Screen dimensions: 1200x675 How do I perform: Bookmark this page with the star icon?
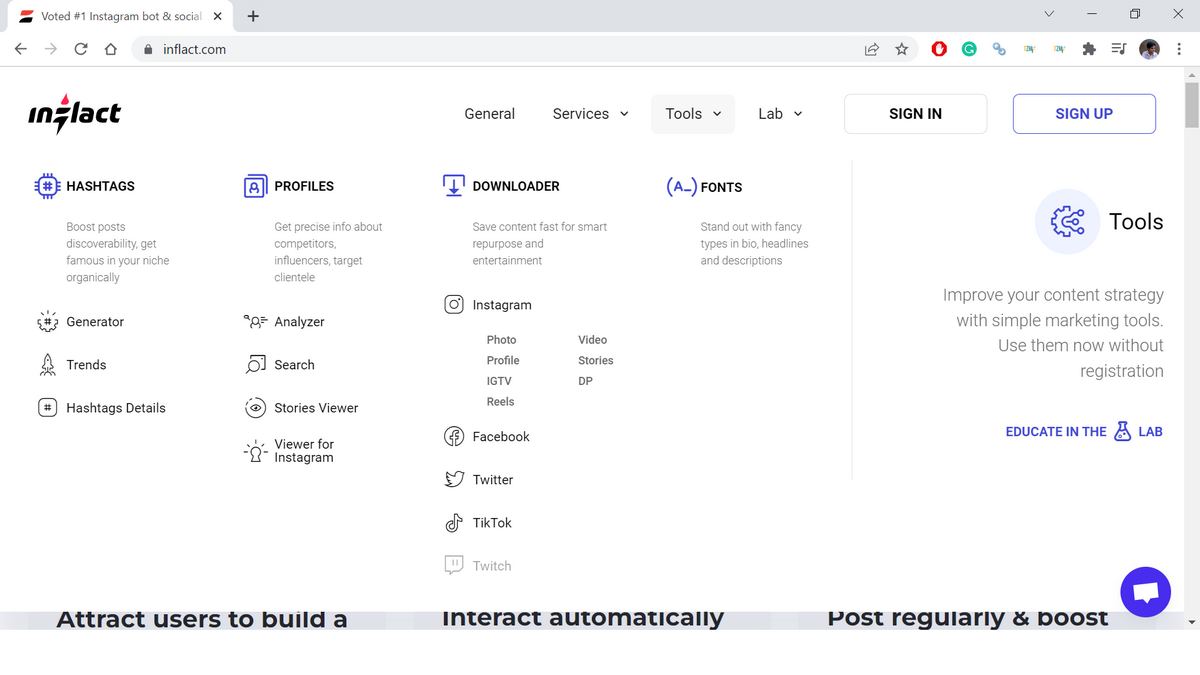pyautogui.click(x=902, y=49)
